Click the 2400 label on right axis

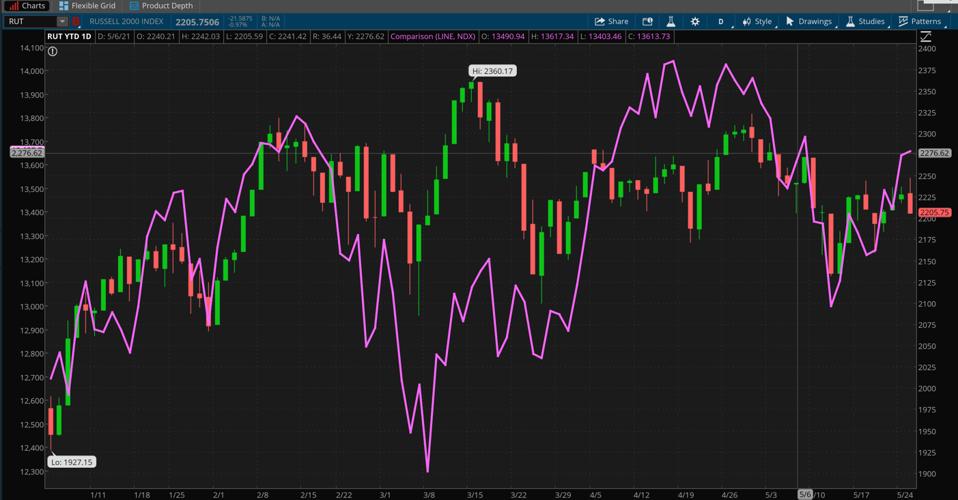(927, 49)
